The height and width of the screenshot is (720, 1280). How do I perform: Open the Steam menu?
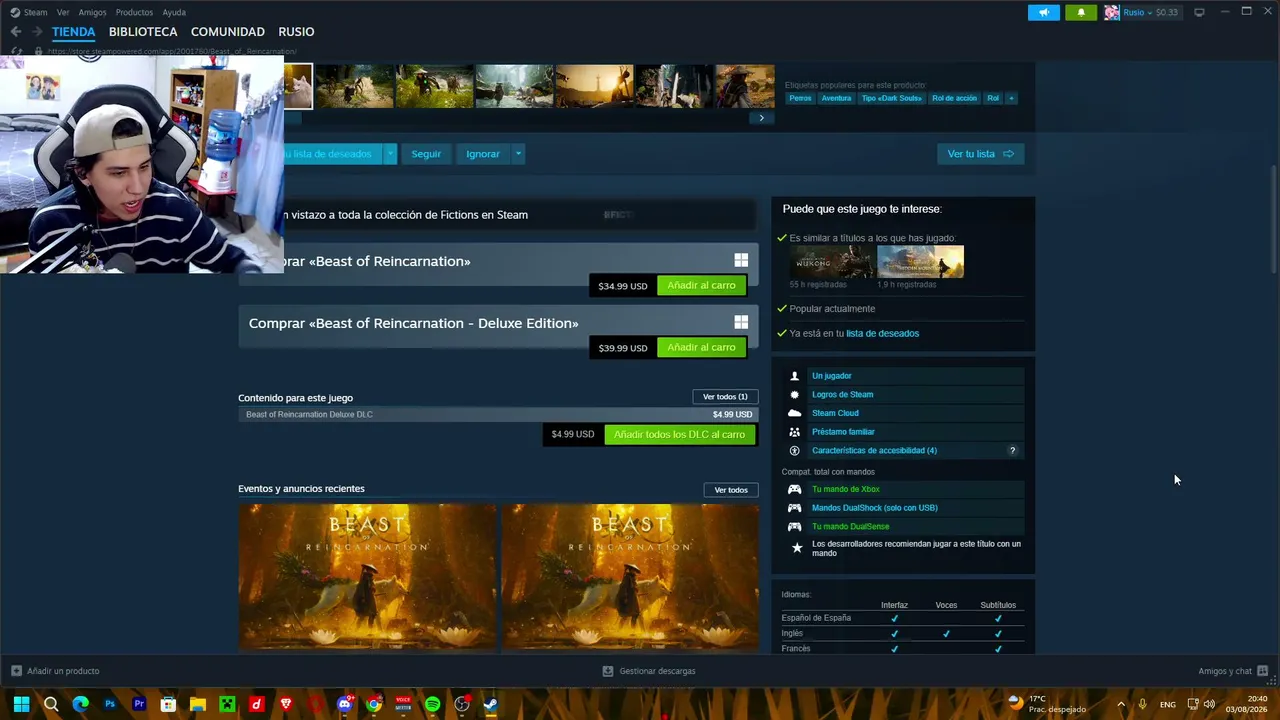pyautogui.click(x=35, y=12)
